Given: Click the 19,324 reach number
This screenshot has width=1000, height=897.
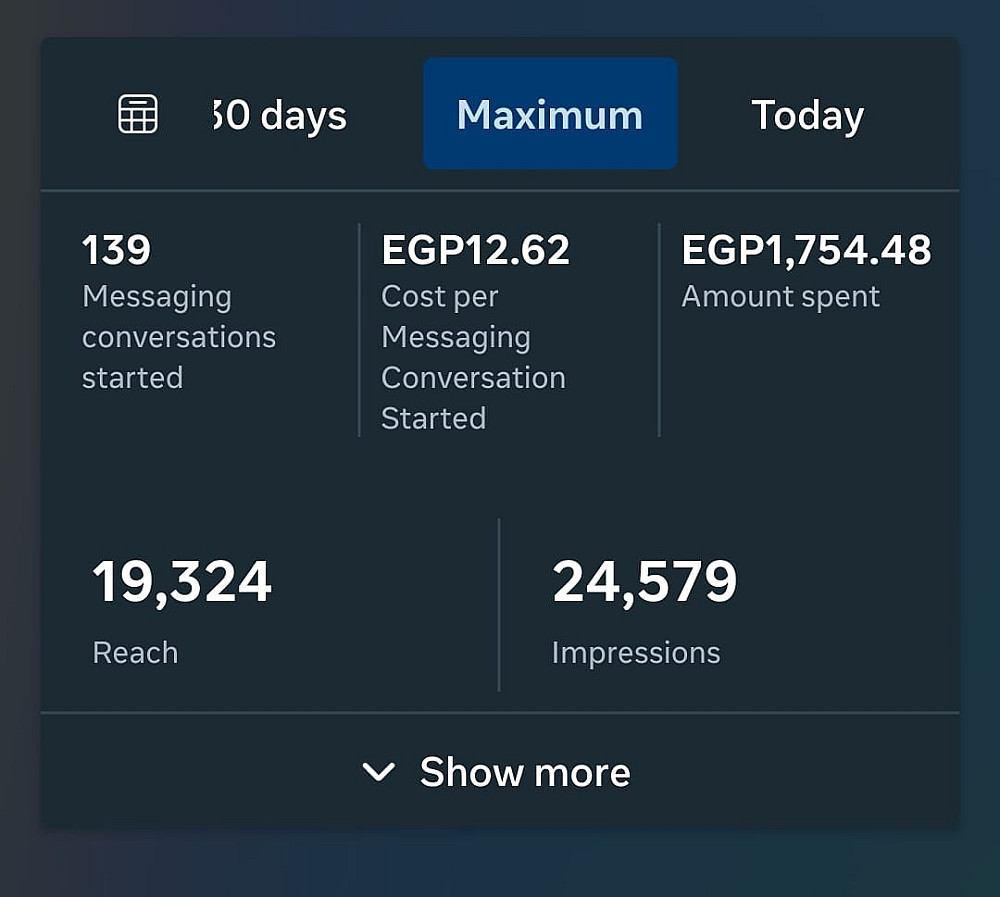Looking at the screenshot, I should (x=182, y=582).
